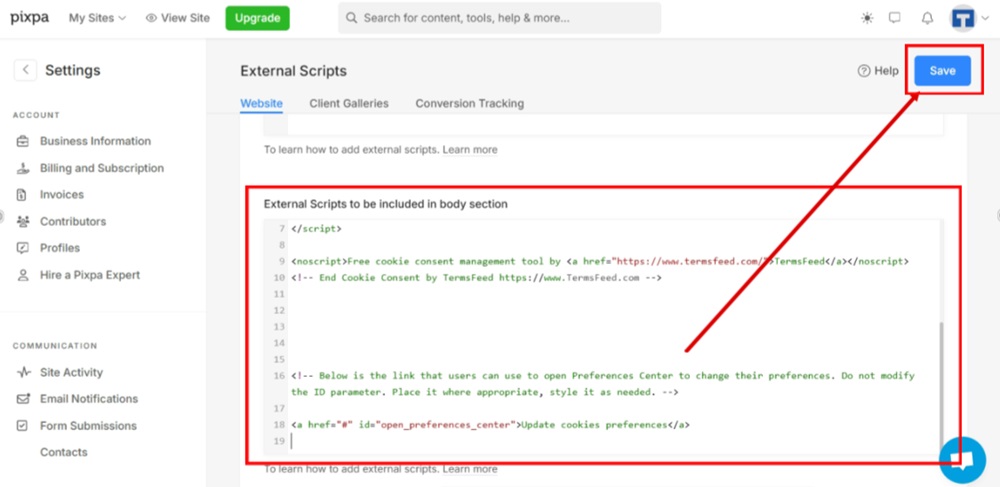Viewport: 1000px width, 487px height.
Task: Open the chat messages icon in header
Action: (895, 18)
